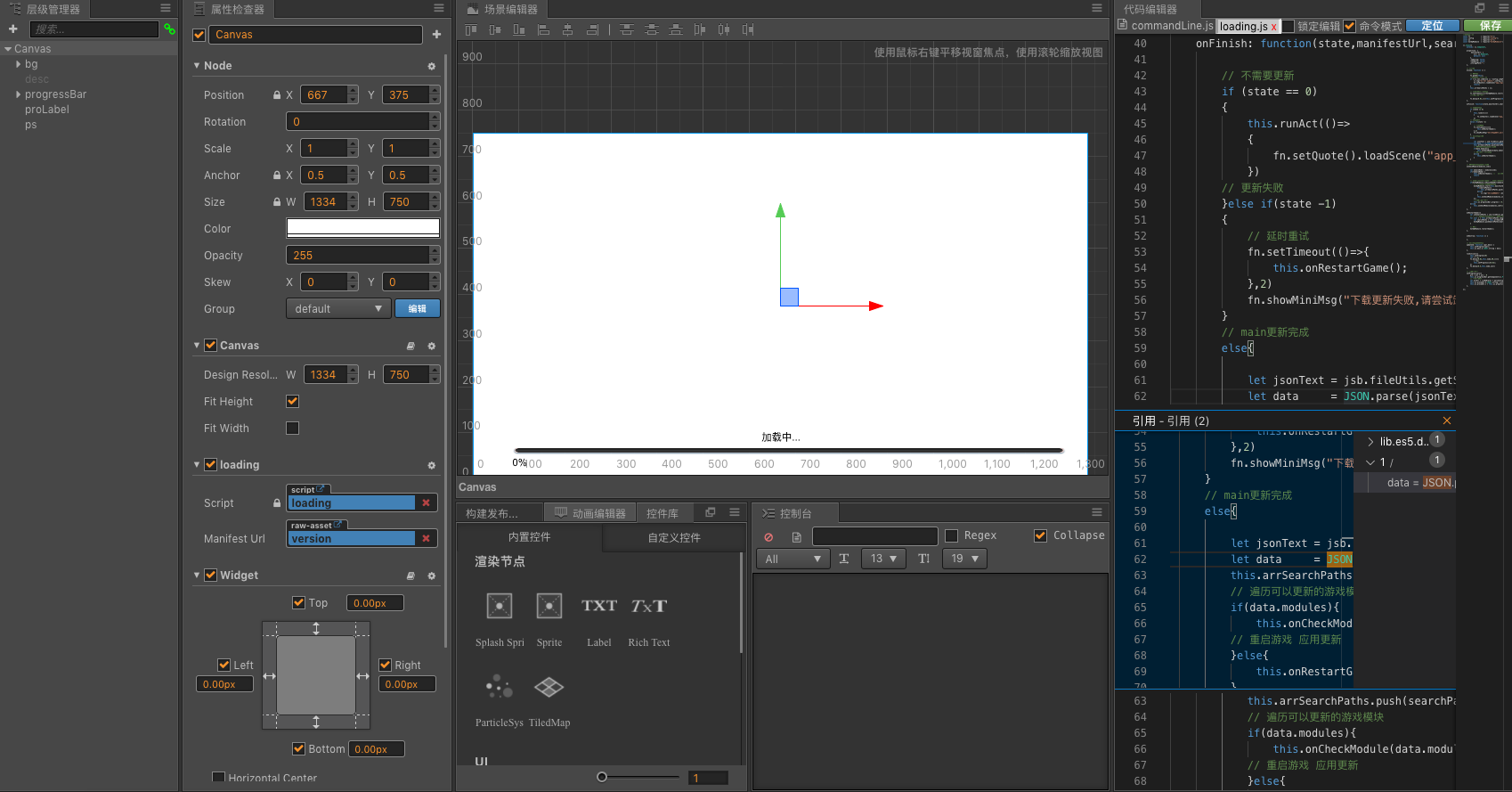Click align bottom edges icon in scene toolbar

(519, 29)
